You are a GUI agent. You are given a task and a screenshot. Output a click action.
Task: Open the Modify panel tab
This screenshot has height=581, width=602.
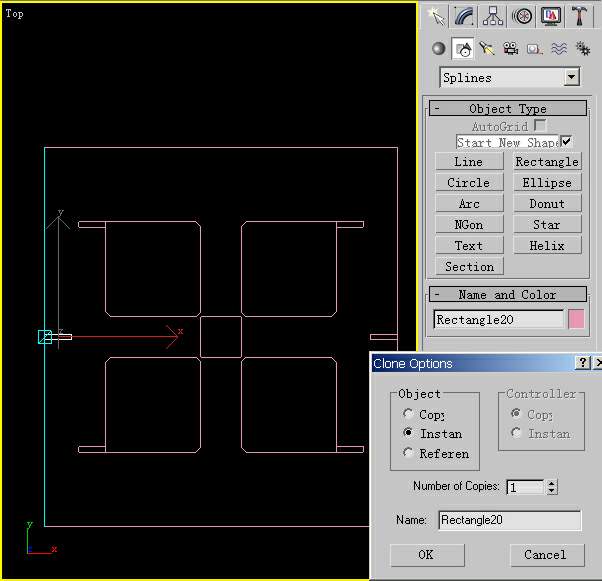464,17
